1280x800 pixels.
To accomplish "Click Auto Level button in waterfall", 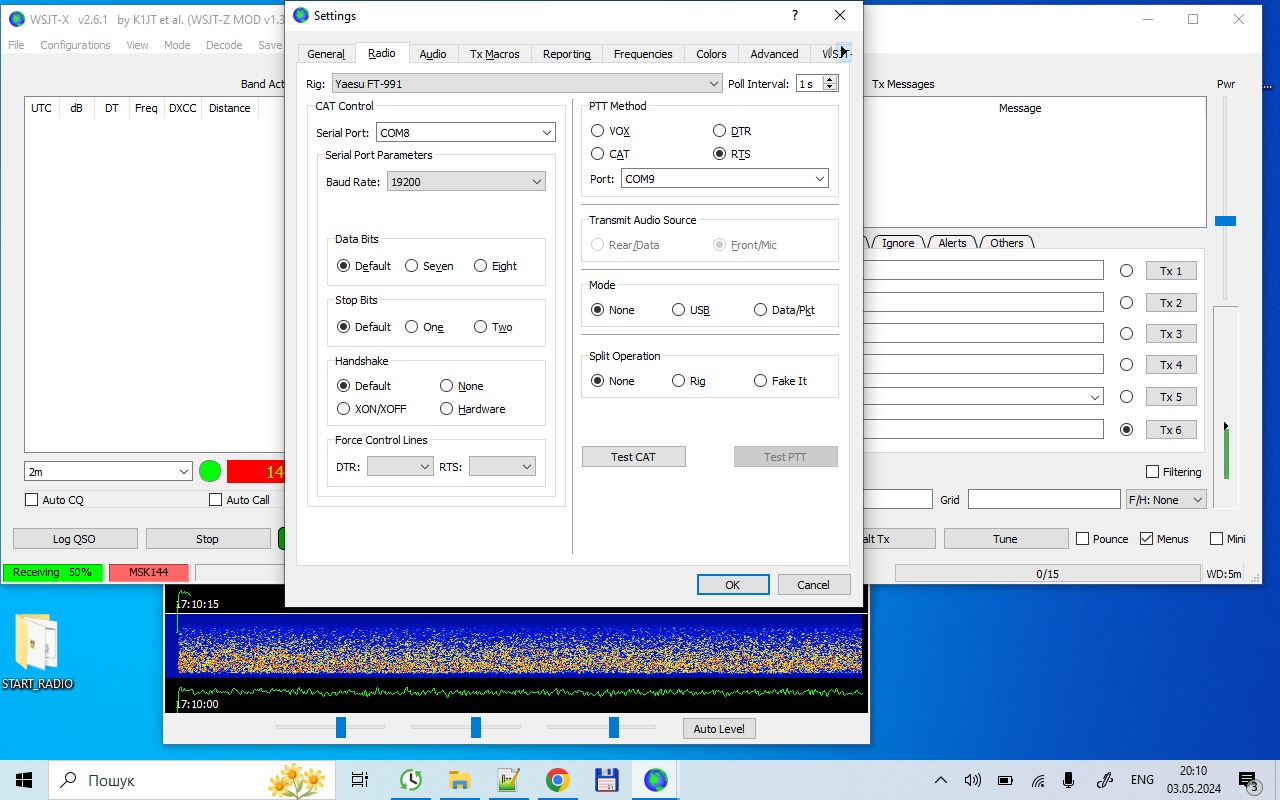I will coord(719,729).
